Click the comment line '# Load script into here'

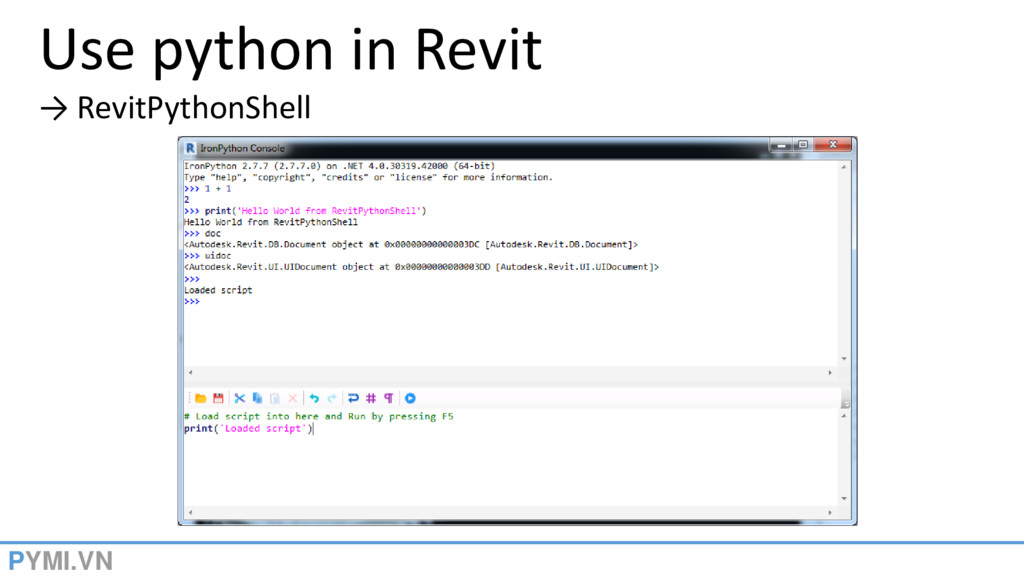coord(319,417)
